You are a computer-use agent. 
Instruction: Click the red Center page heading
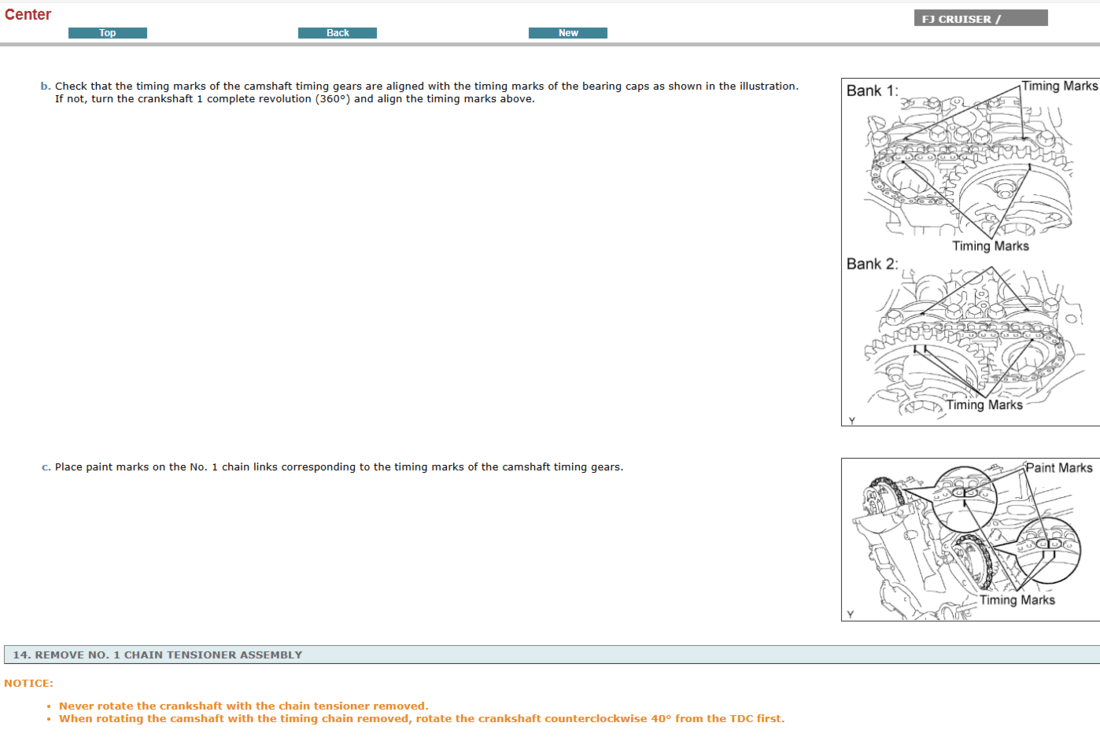[28, 15]
